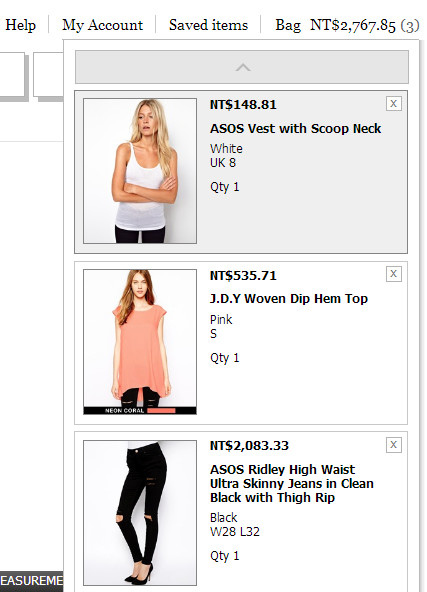Screen dimensions: 427x592
Task: Open white vest product thumbnail
Action: (140, 171)
